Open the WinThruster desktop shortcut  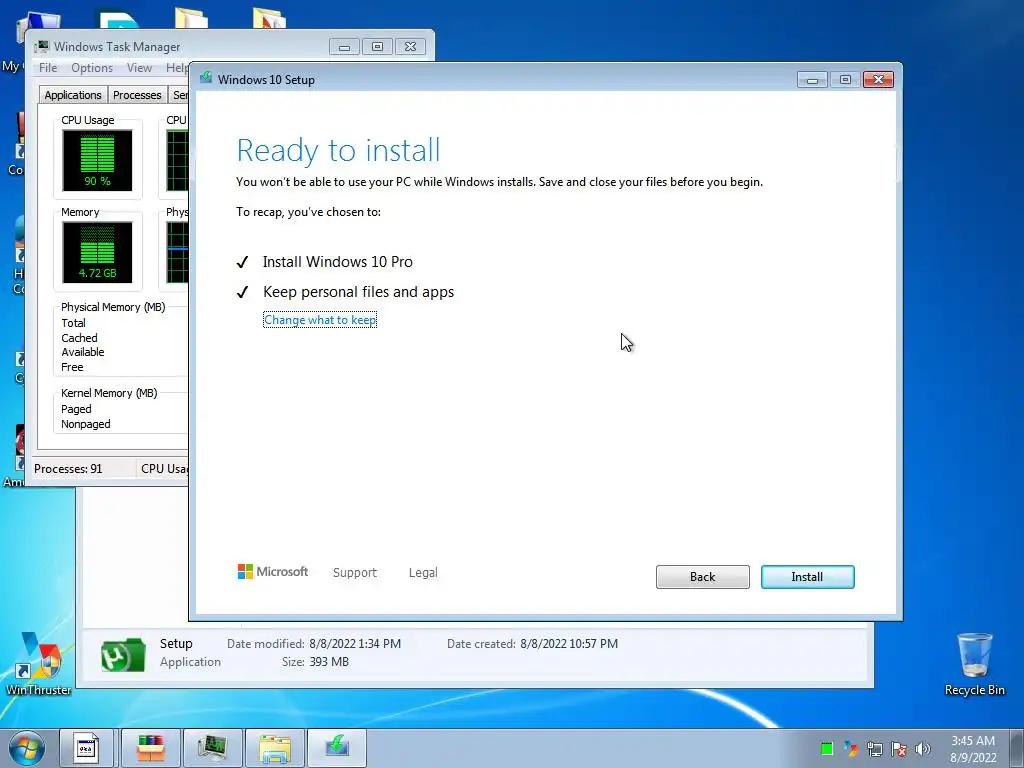click(39, 664)
